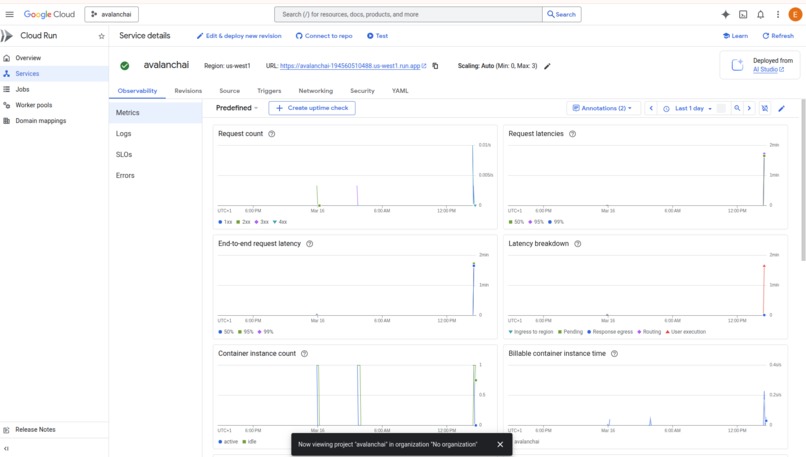The image size is (806, 457).
Task: Edit the dashboard pencil icon
Action: (x=781, y=108)
